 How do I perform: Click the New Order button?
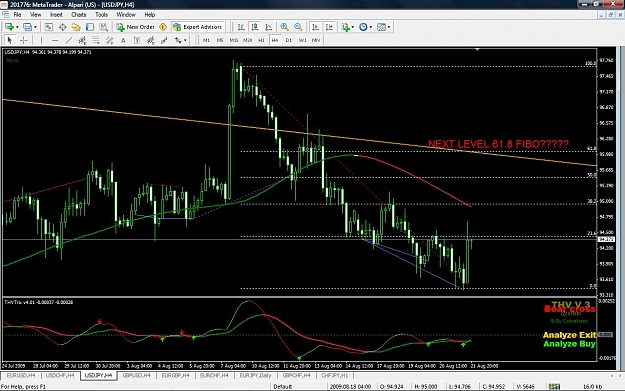click(135, 27)
